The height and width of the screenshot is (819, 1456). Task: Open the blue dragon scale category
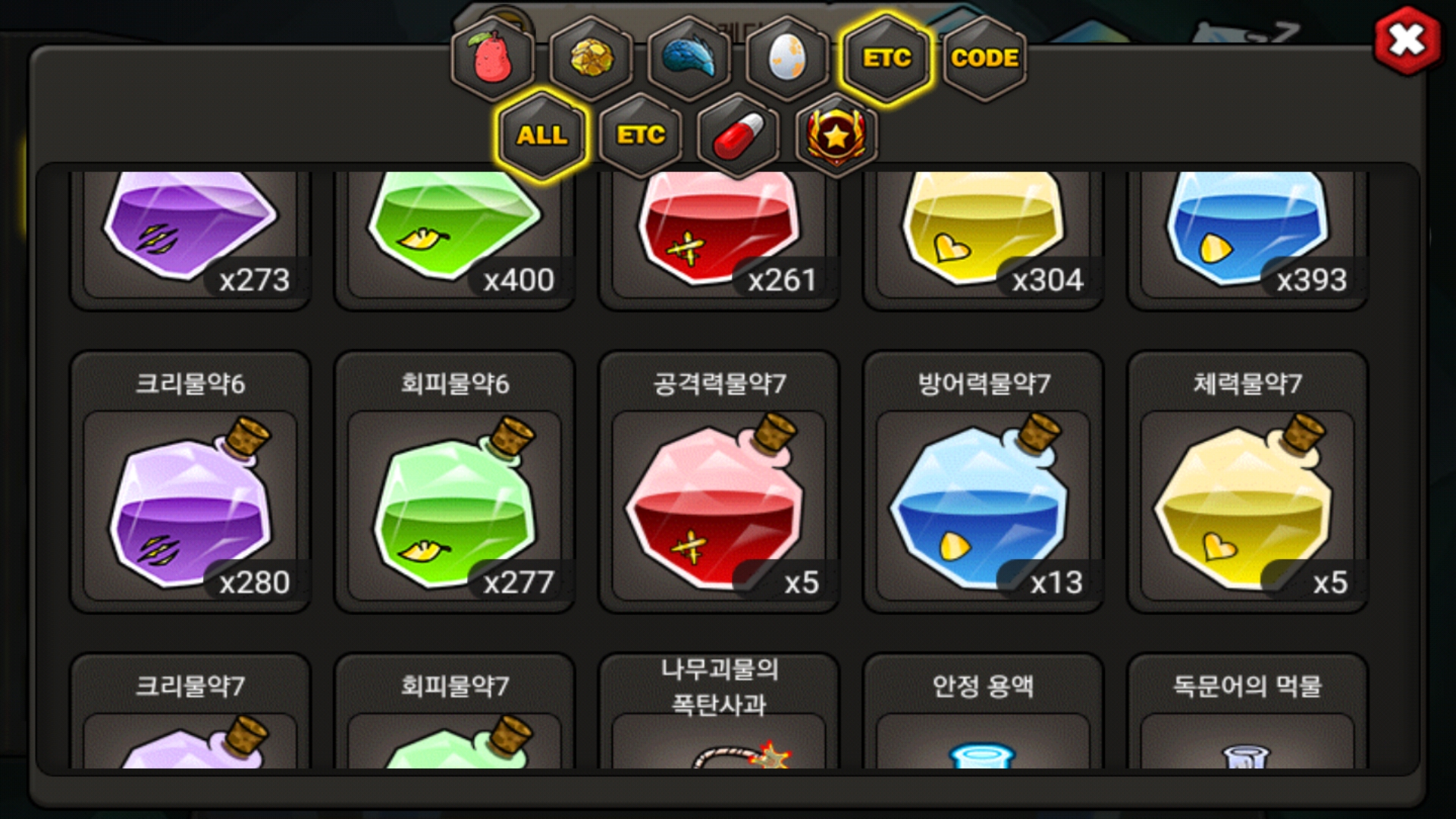pyautogui.click(x=689, y=58)
